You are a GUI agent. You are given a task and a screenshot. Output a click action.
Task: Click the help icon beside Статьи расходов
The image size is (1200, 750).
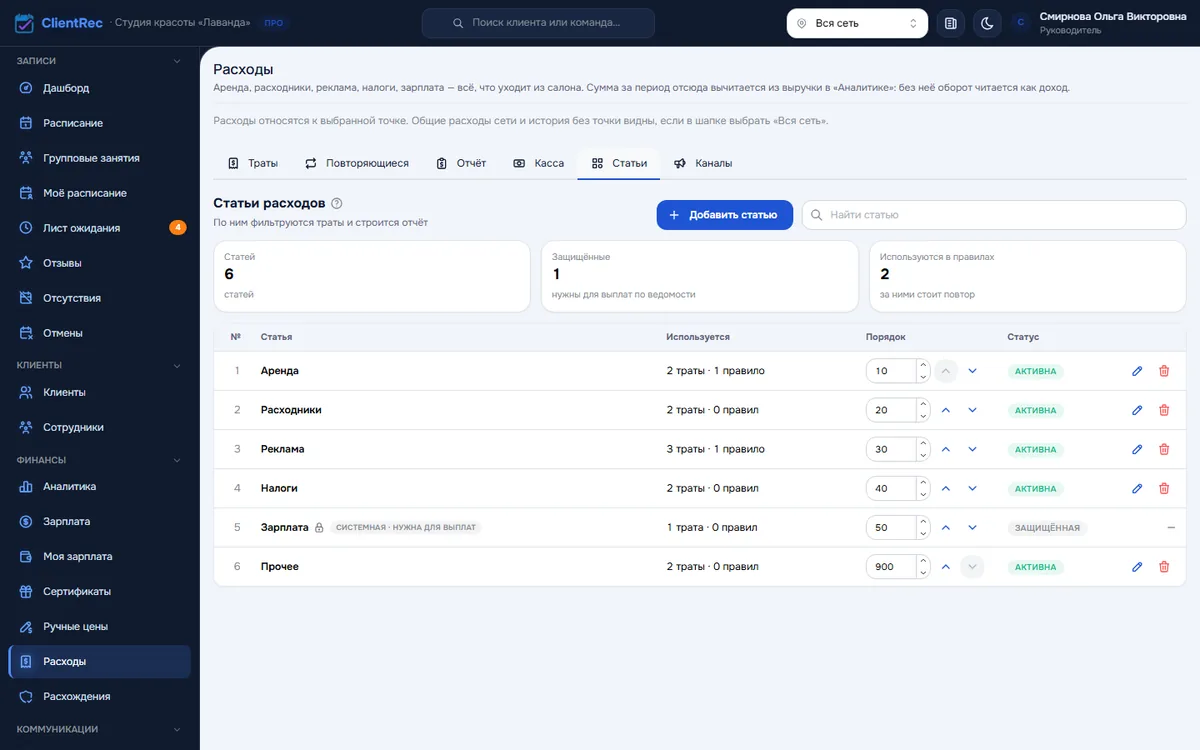pos(337,203)
